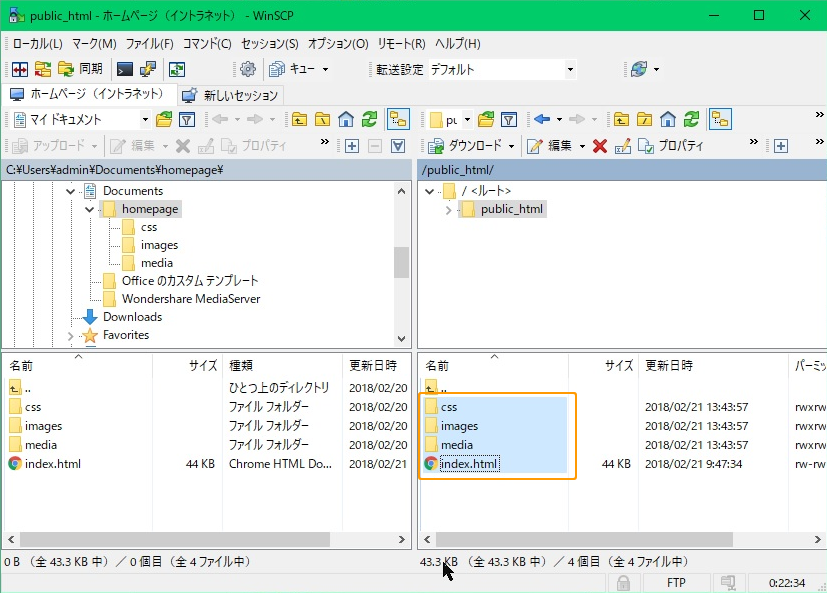
Task: Click the filter icon in remote panel toolbar
Action: (509, 120)
